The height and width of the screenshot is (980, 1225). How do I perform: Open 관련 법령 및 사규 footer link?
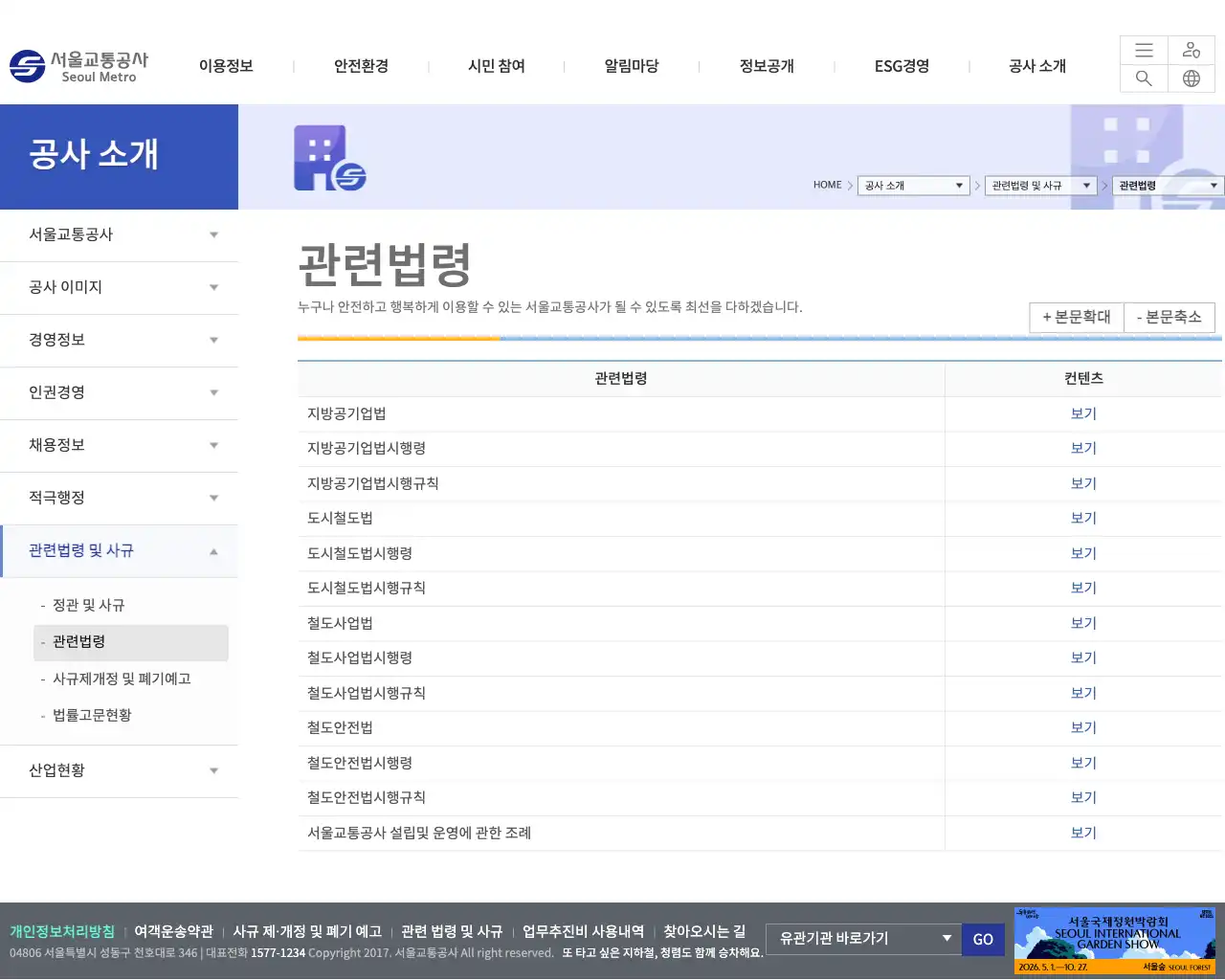452,932
